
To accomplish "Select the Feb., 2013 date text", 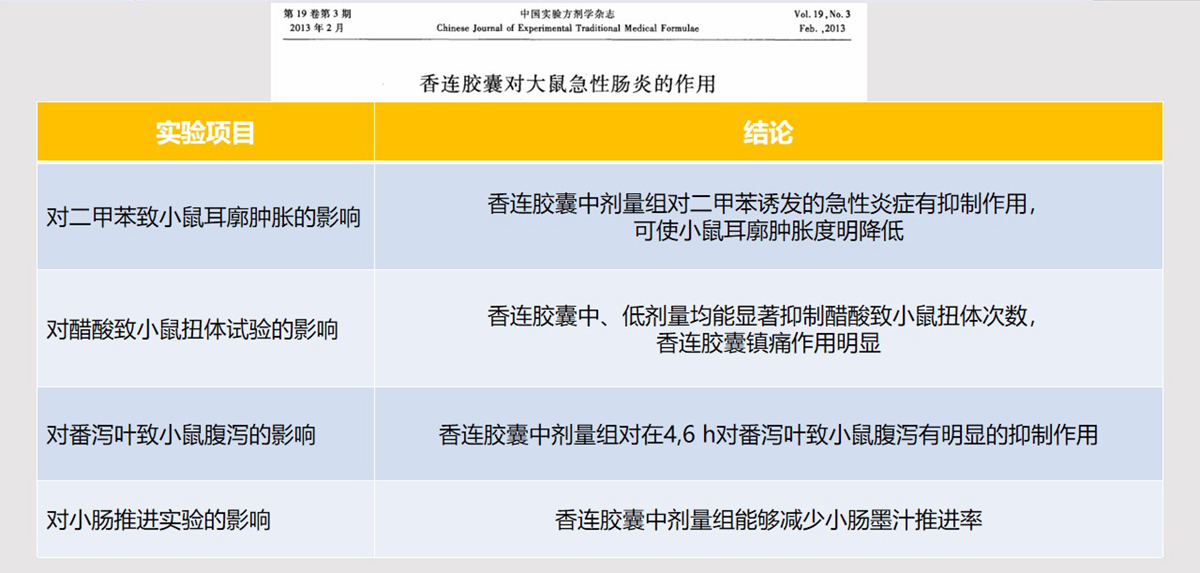I will pos(822,28).
